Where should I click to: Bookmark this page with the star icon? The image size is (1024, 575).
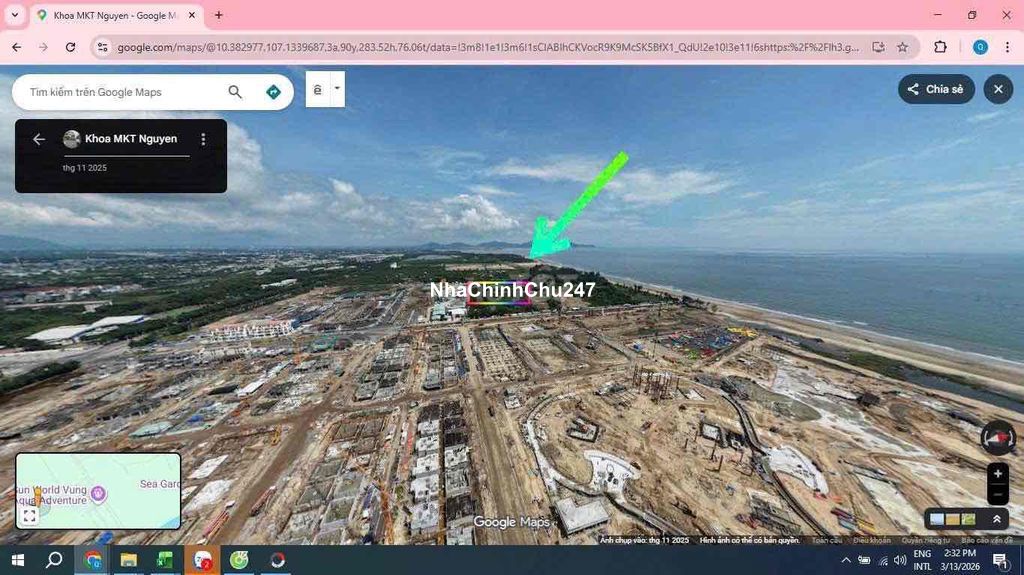[x=902, y=47]
